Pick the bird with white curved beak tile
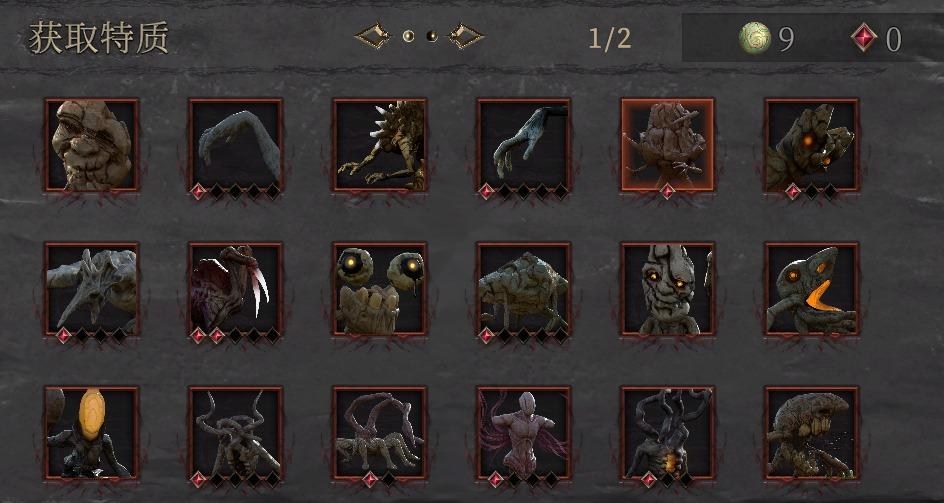This screenshot has height=503, width=944. (235, 289)
